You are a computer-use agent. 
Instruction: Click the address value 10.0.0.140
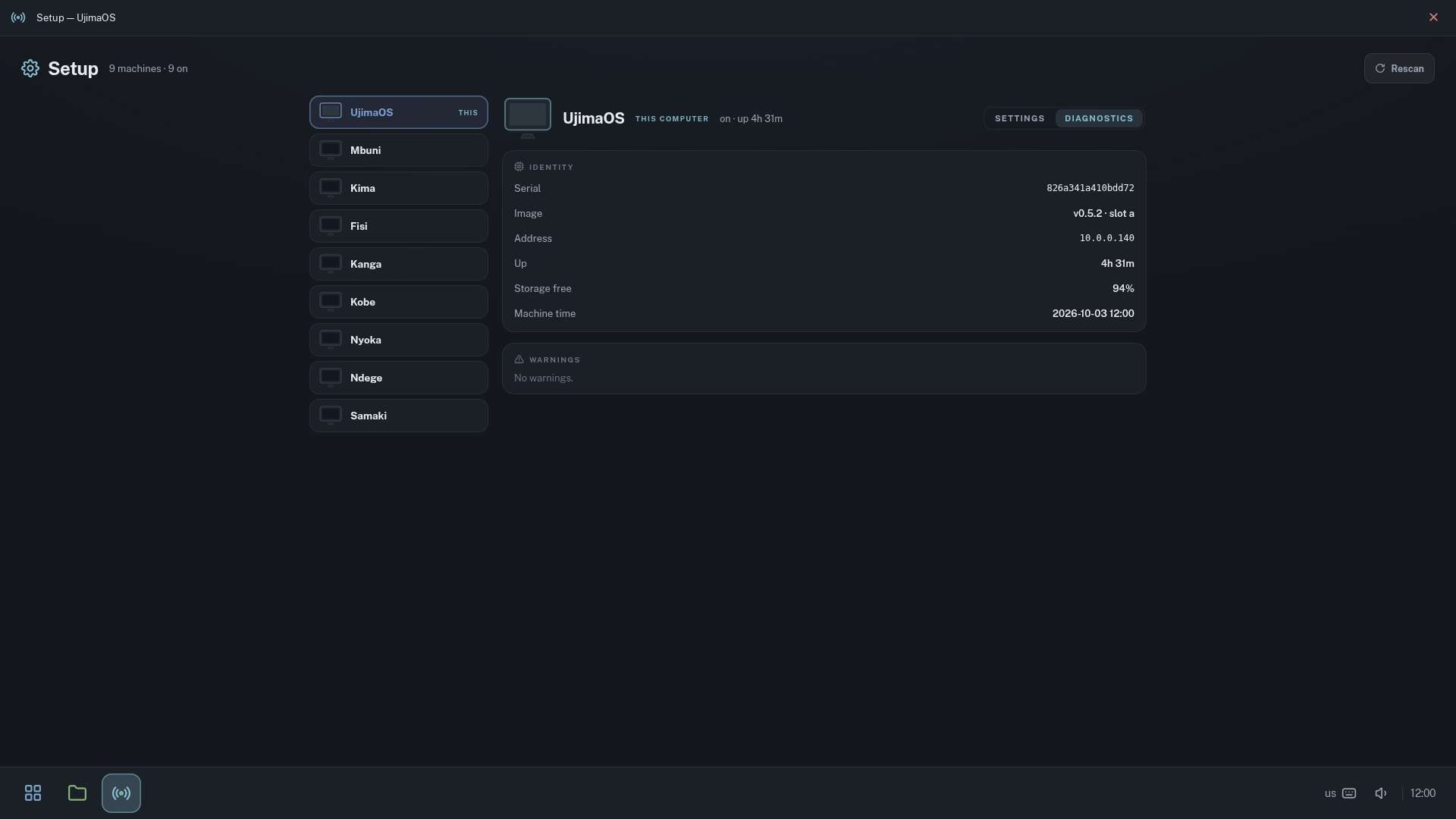click(1107, 238)
